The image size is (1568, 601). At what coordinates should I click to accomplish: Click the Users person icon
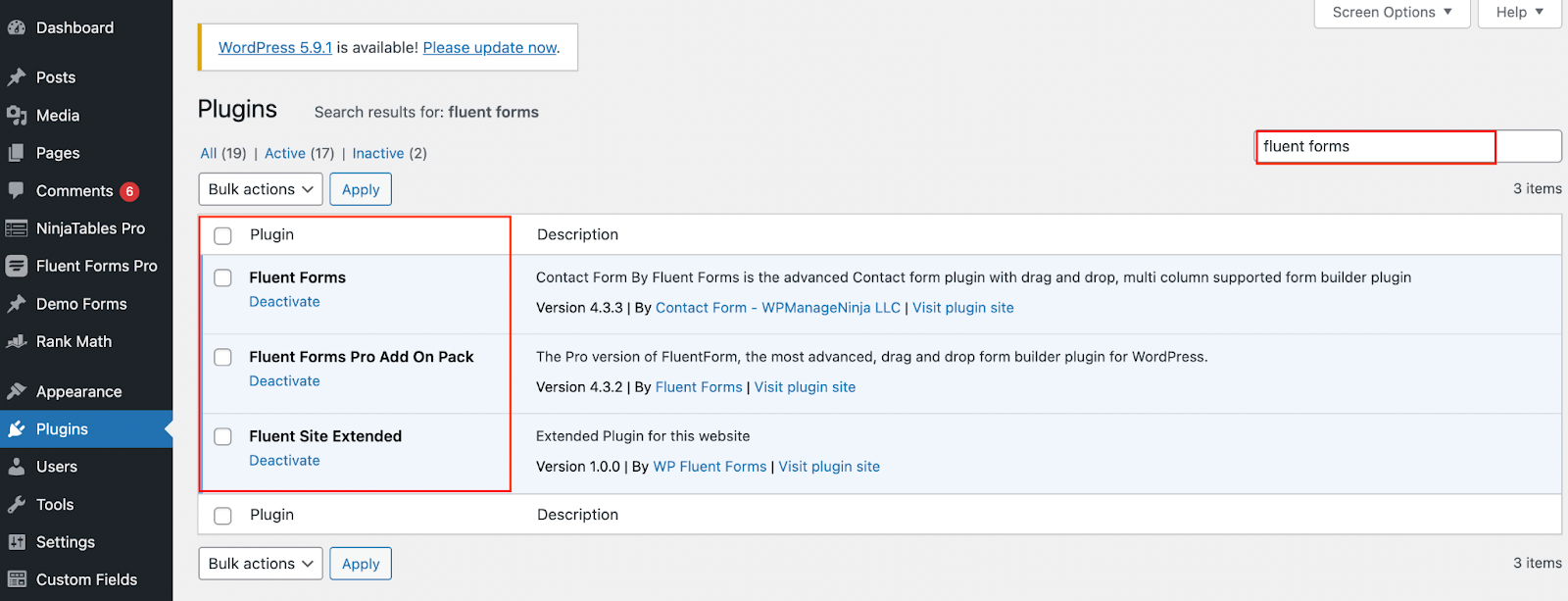[17, 467]
